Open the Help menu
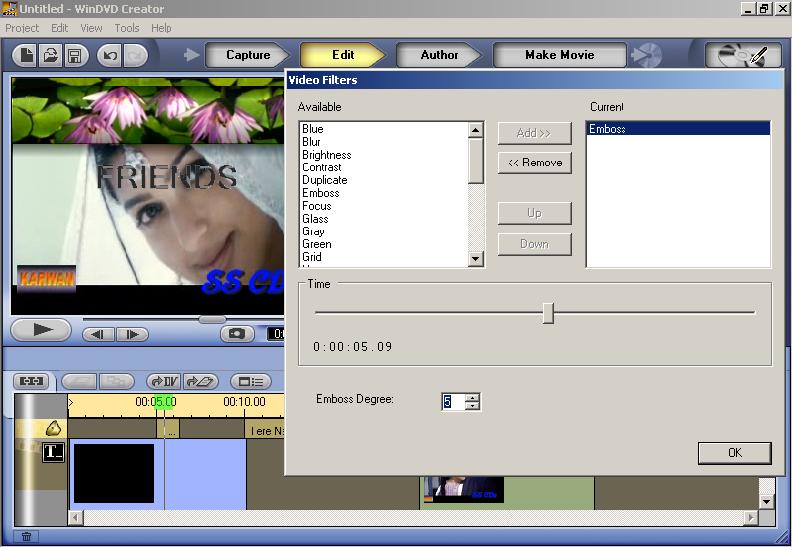 161,28
